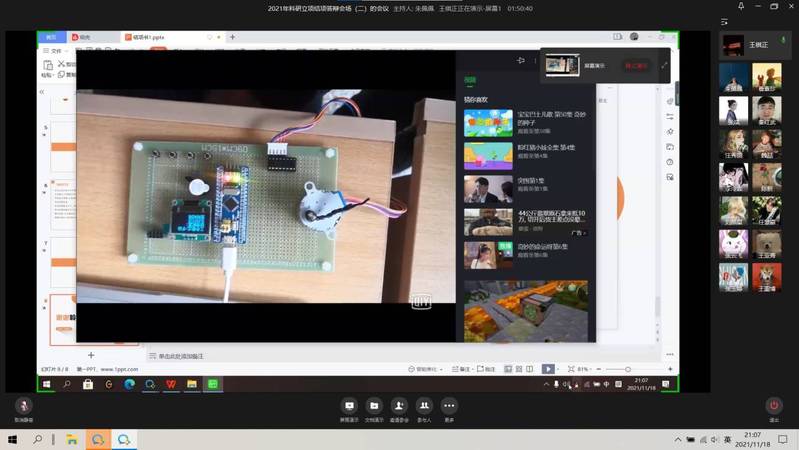Click the red stop sharing button
The height and width of the screenshot is (450, 799).
click(635, 66)
